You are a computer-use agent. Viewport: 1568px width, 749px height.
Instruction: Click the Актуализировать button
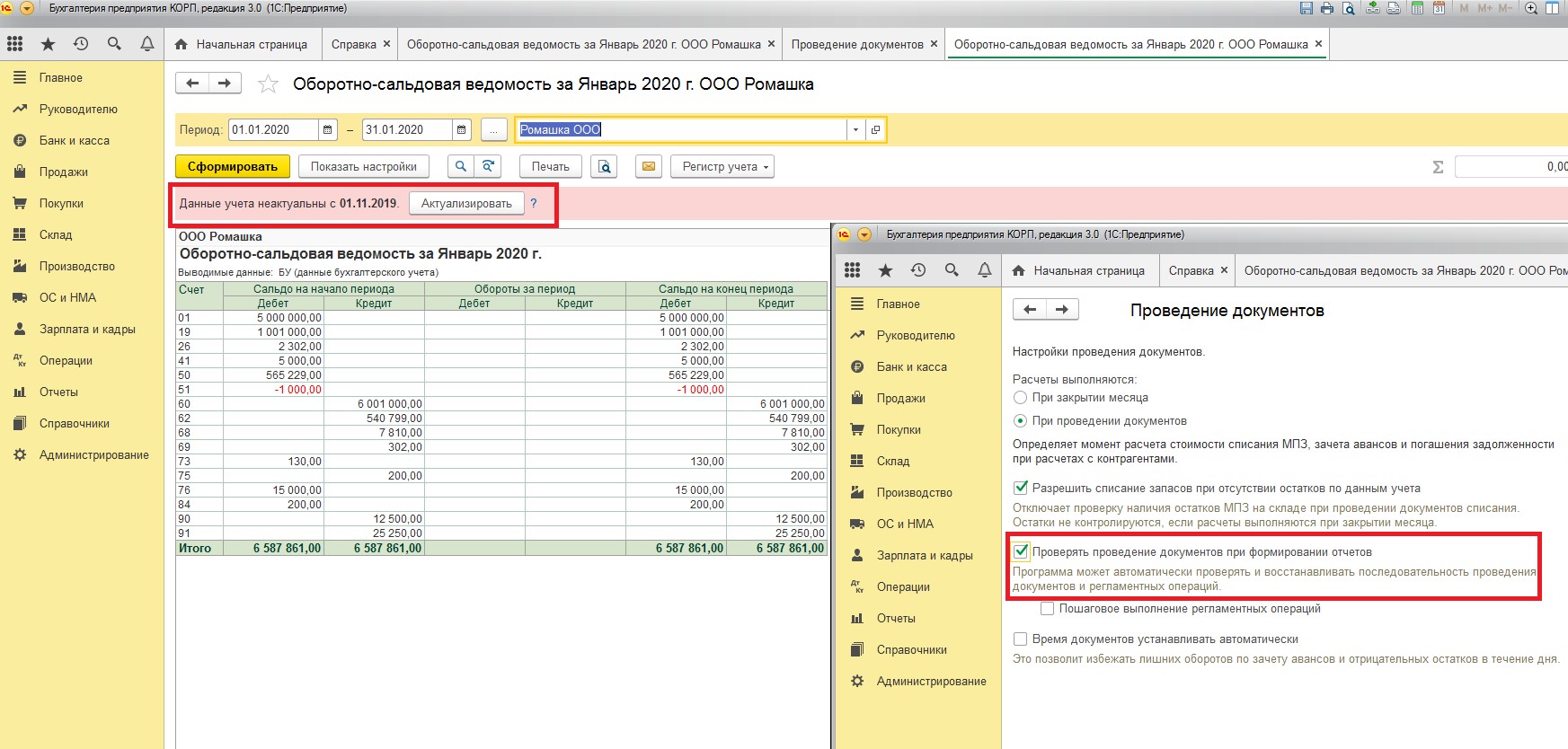click(x=466, y=203)
